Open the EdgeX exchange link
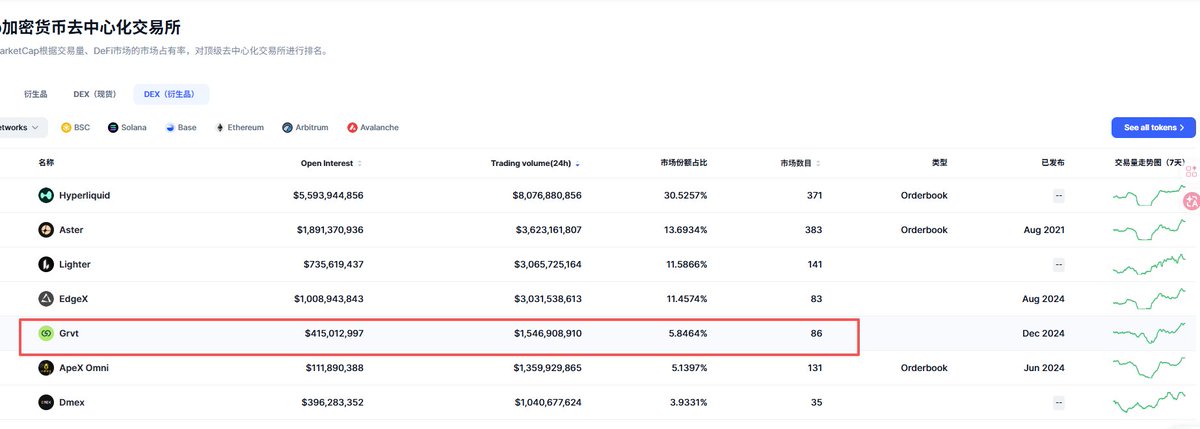This screenshot has height=429, width=1200. [x=75, y=299]
